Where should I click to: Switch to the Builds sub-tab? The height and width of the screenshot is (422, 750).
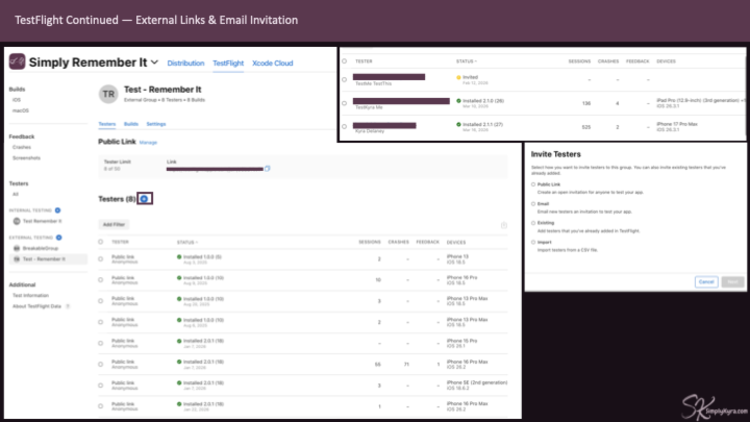(x=131, y=124)
